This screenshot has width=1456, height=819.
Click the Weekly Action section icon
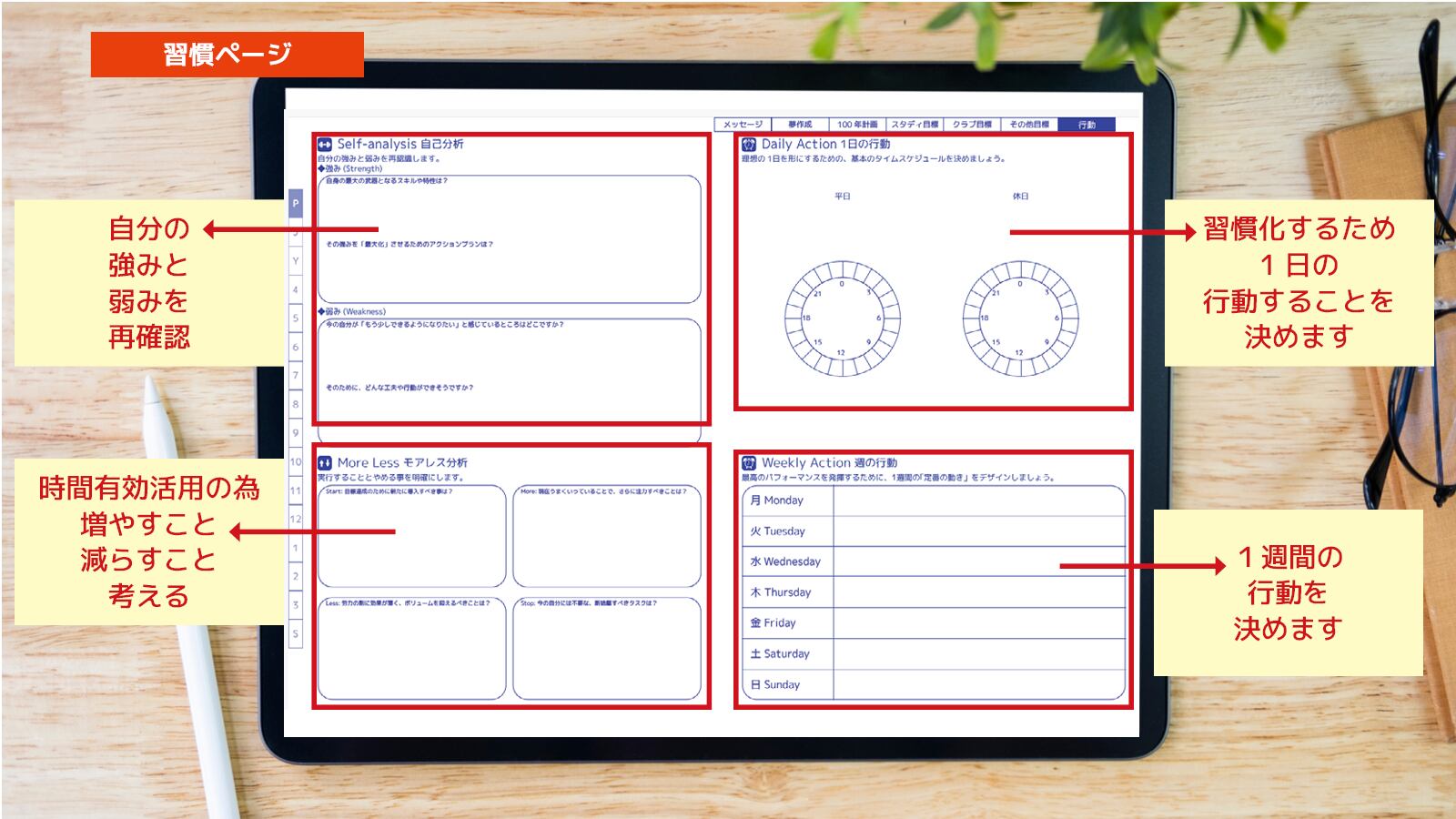click(749, 462)
